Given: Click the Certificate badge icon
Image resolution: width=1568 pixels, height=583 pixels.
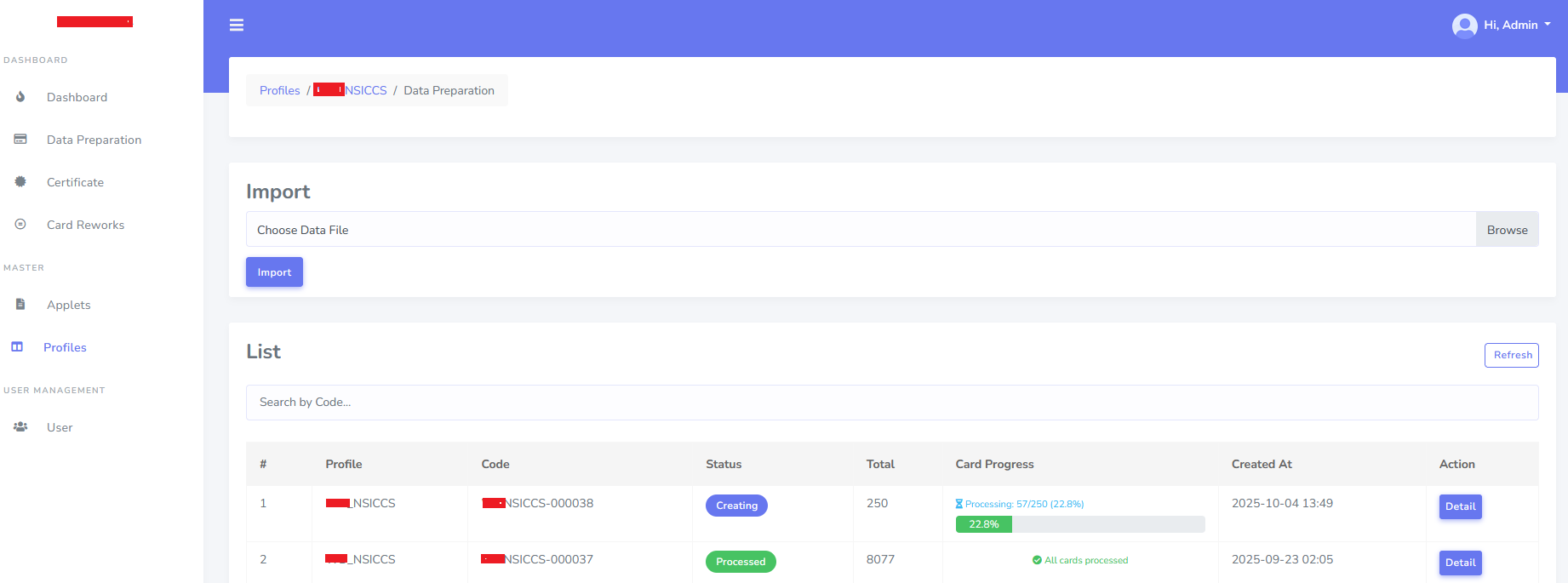Looking at the screenshot, I should click(20, 182).
